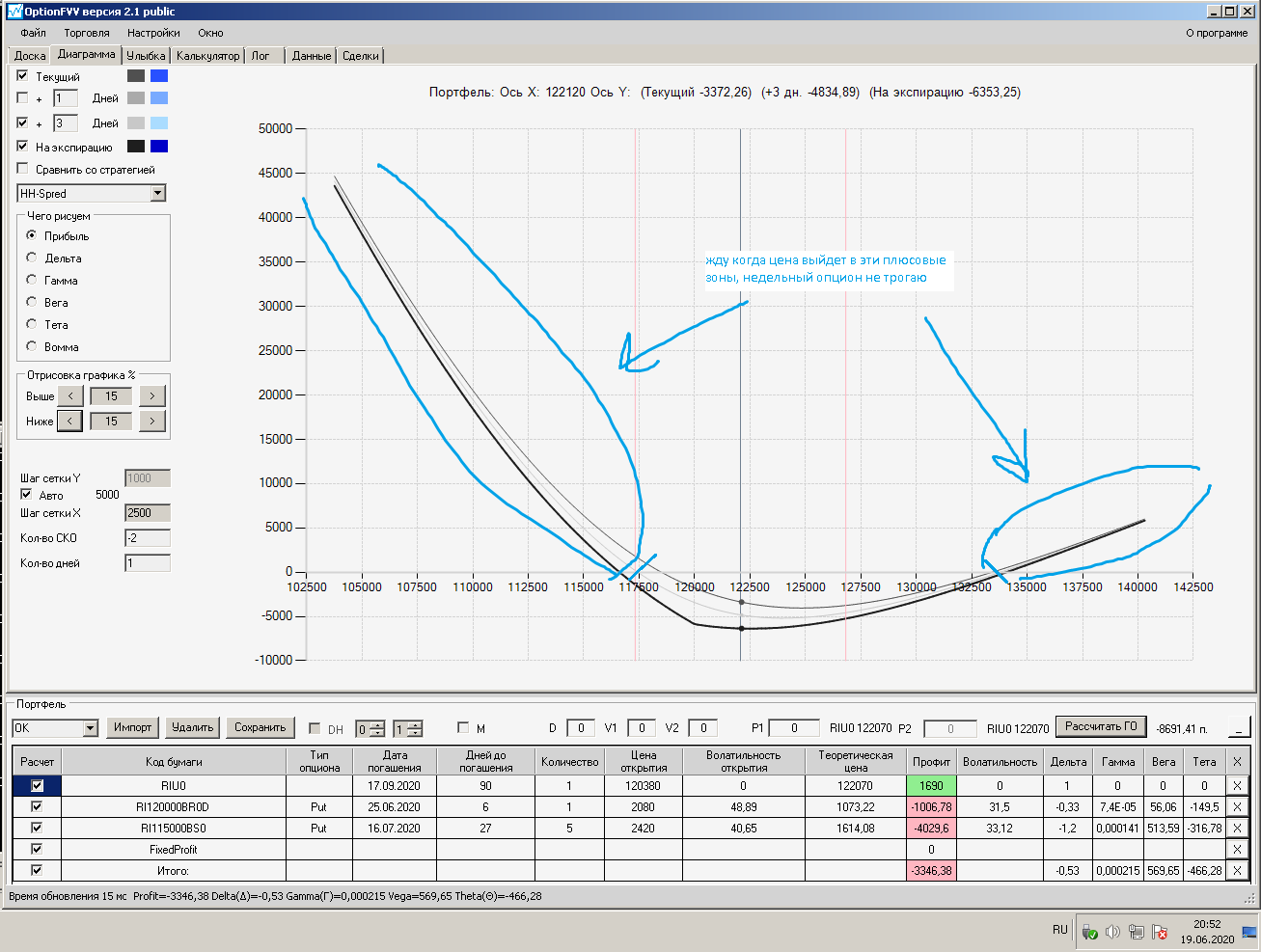This screenshot has height=952, width=1261.
Task: Delete the RI120000BR0D row using its X
Action: [1237, 806]
